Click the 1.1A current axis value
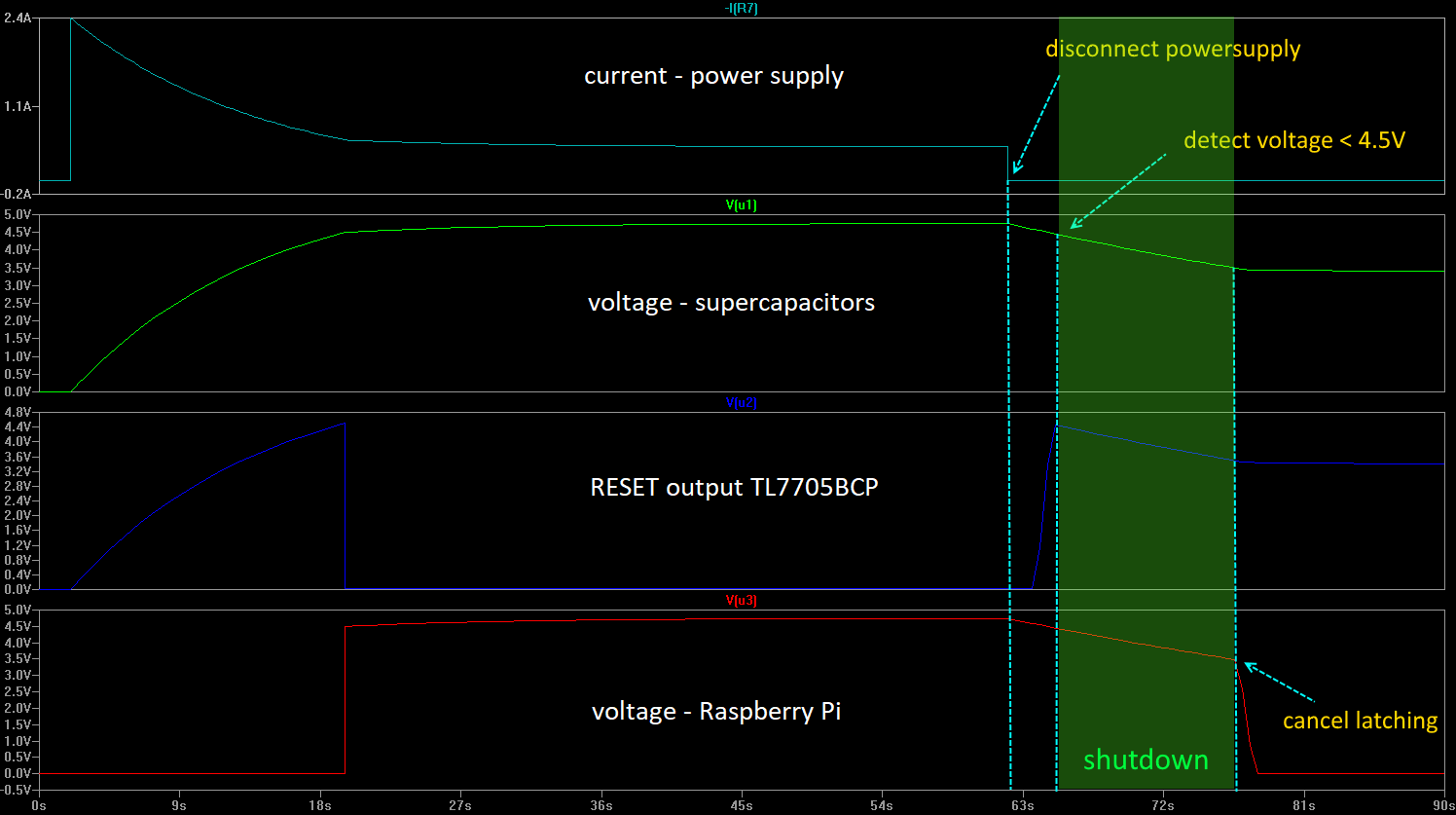 (18, 106)
